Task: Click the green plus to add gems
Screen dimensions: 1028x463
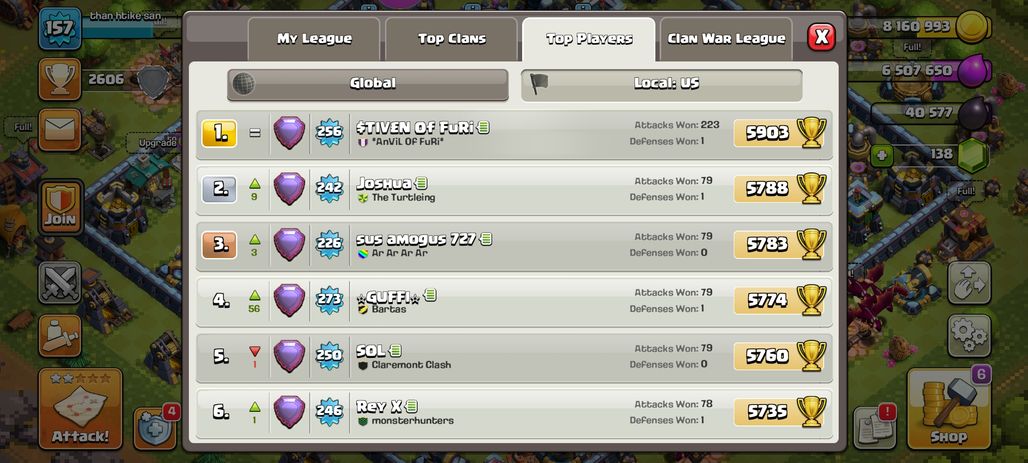Action: point(882,155)
